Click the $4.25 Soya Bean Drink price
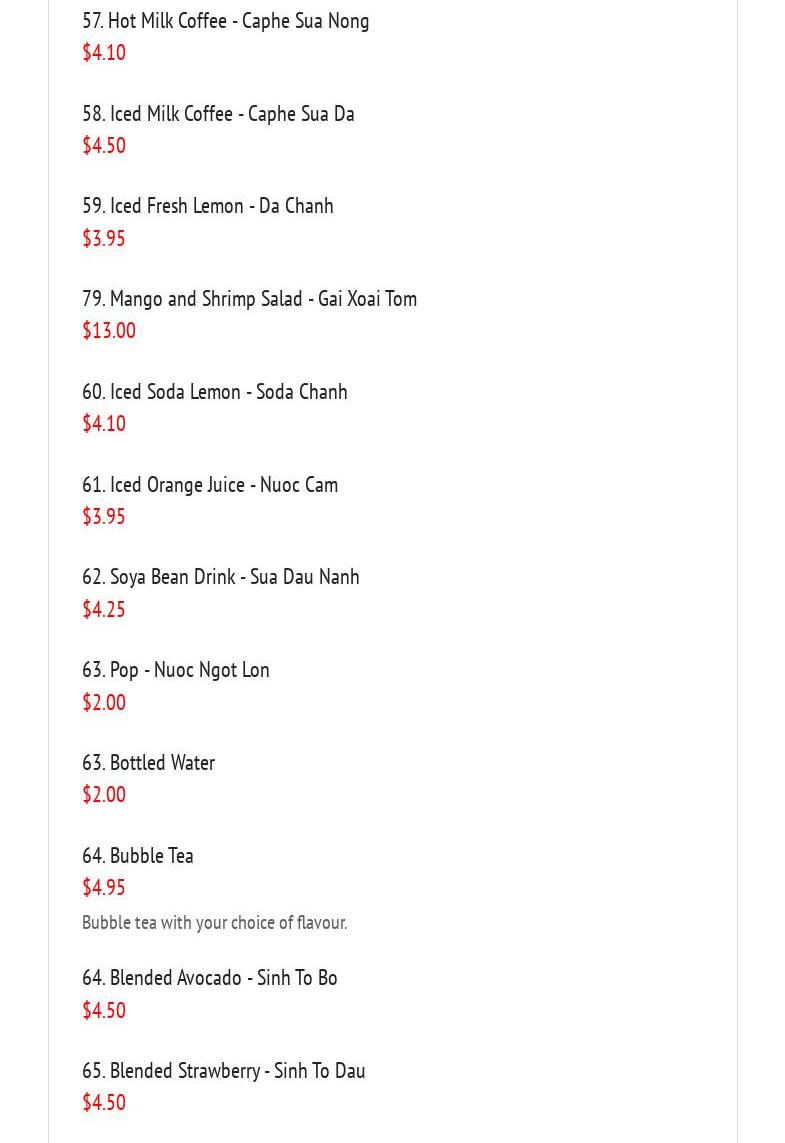The image size is (785, 1143). click(103, 609)
